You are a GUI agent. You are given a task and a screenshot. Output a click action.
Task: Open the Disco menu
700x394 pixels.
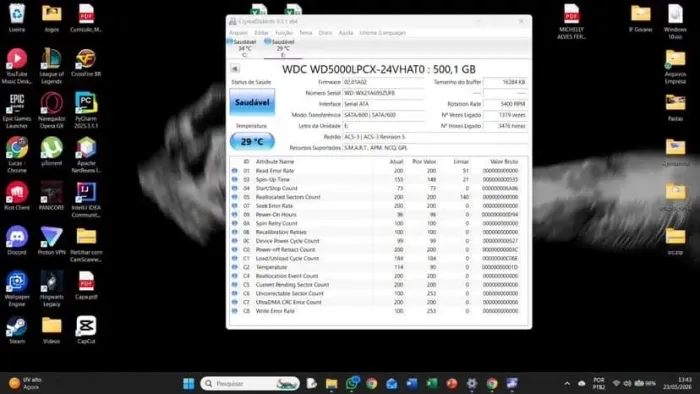[325, 33]
